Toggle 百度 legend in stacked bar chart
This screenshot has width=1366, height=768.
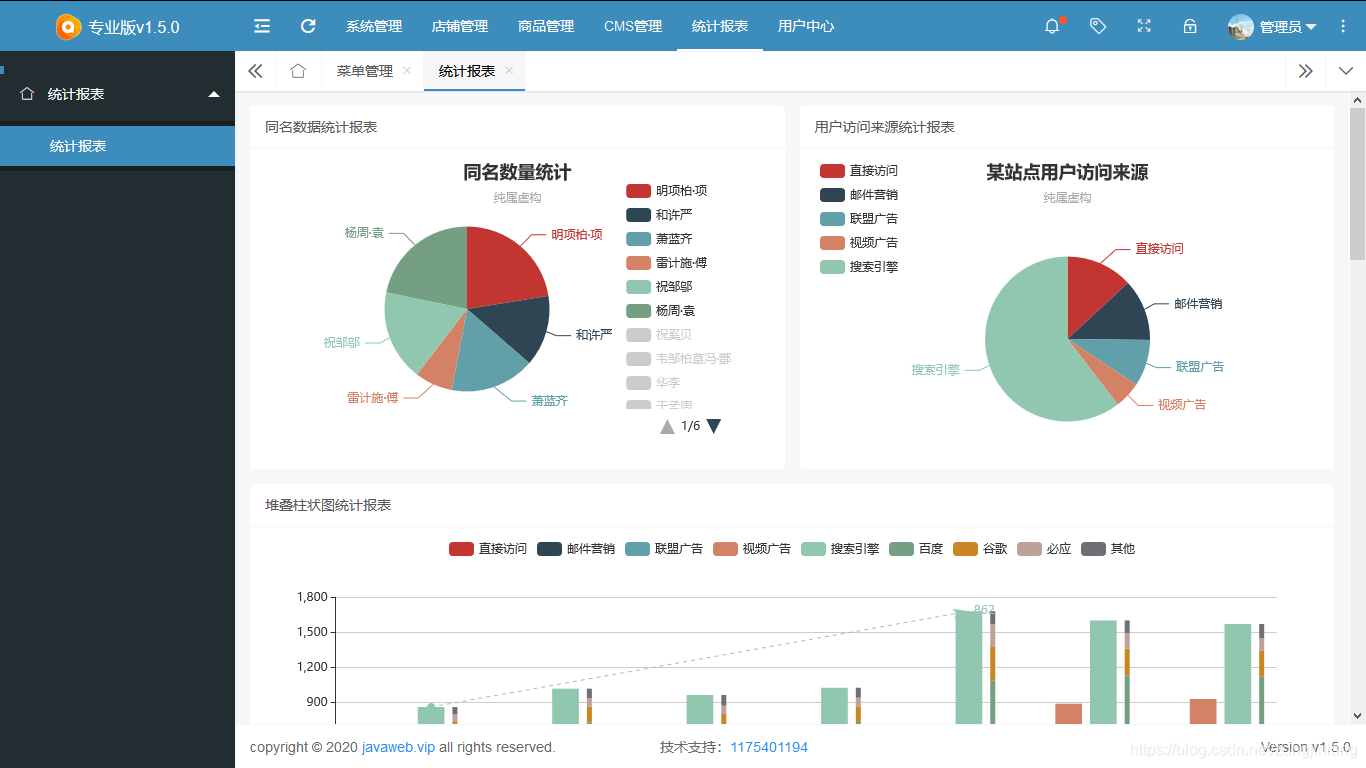[x=916, y=549]
